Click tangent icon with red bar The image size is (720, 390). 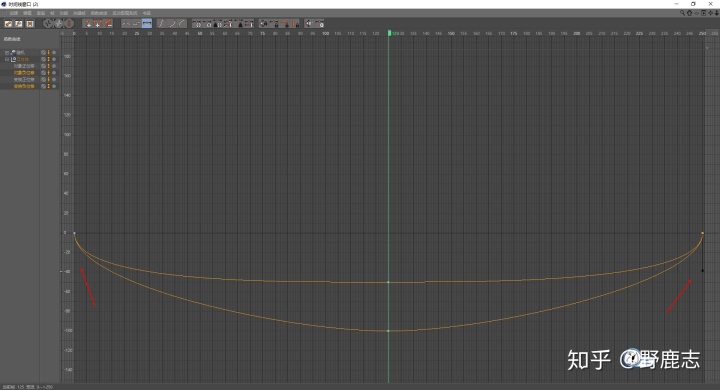(229, 23)
